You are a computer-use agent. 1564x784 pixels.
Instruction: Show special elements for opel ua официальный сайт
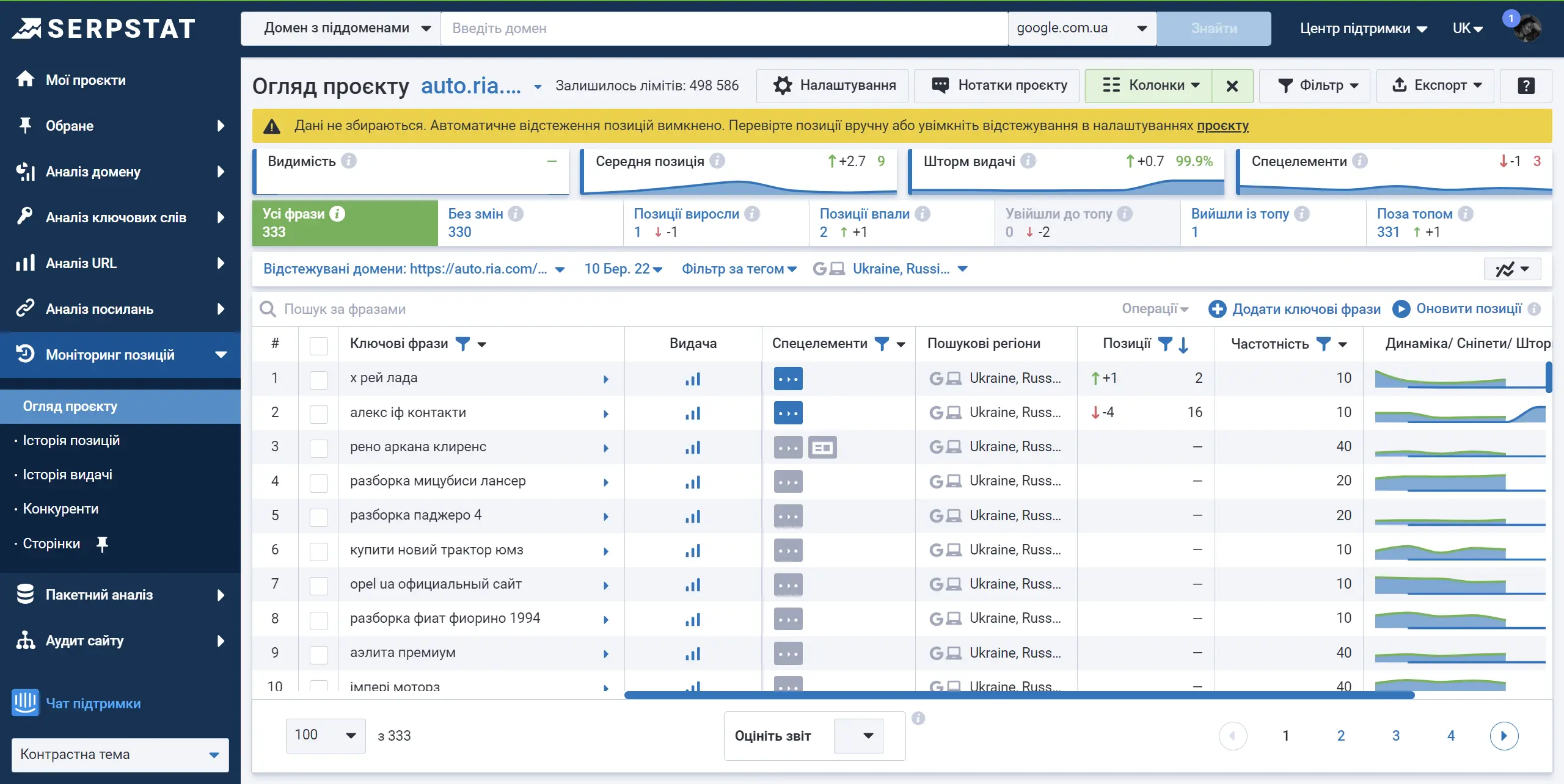coord(788,585)
